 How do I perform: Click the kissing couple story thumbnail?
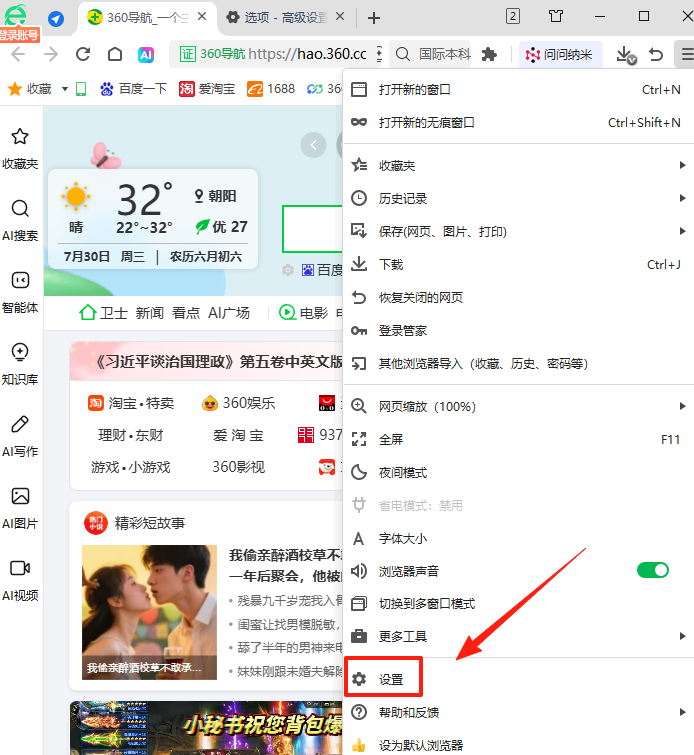click(x=149, y=612)
